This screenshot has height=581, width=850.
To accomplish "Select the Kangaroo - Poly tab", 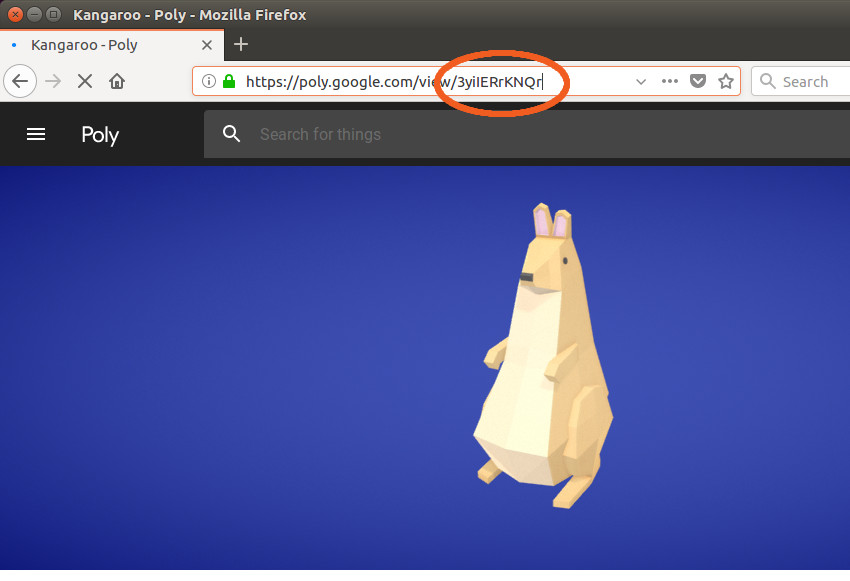I will [x=112, y=45].
